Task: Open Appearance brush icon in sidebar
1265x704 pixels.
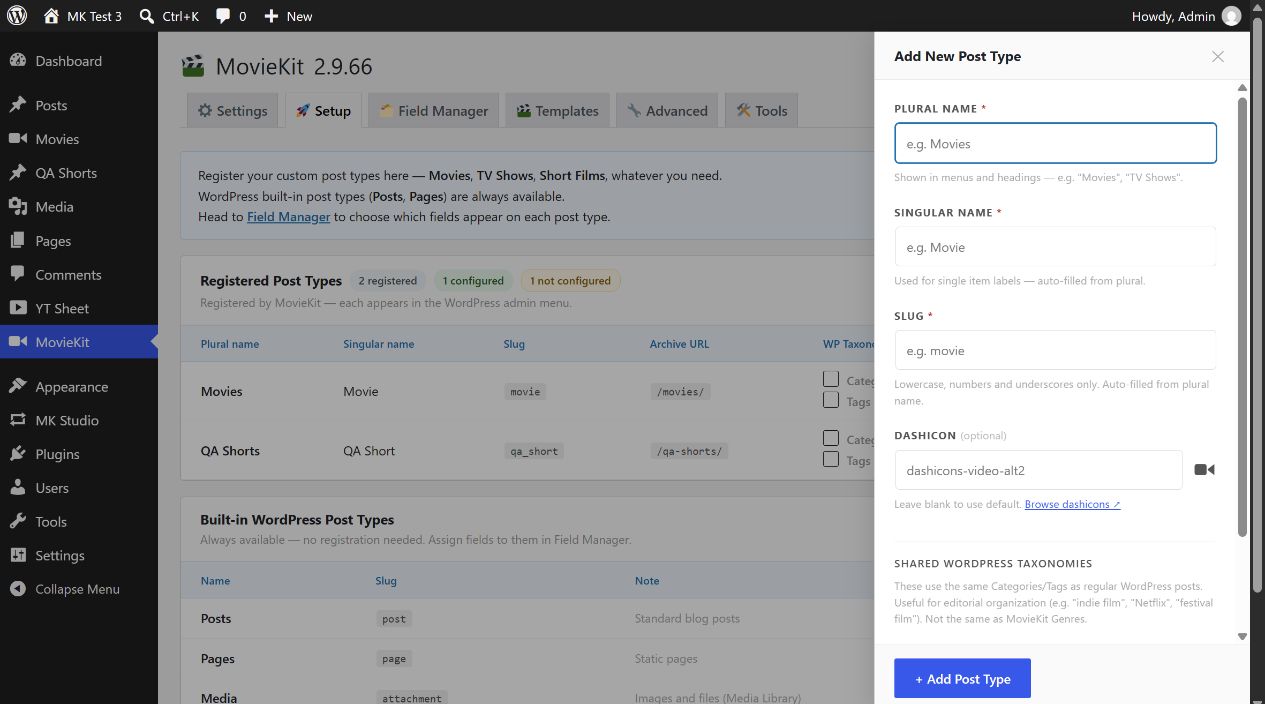Action: [x=17, y=387]
